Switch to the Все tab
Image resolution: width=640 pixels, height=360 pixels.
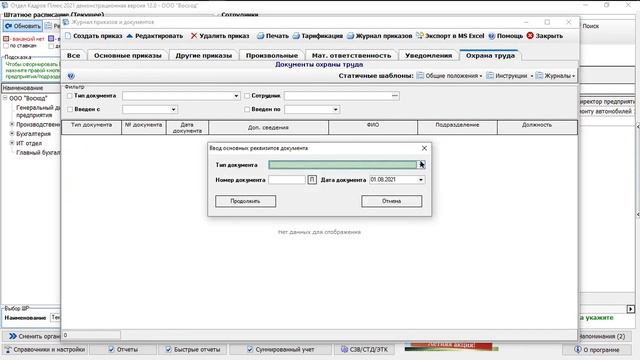(73, 56)
